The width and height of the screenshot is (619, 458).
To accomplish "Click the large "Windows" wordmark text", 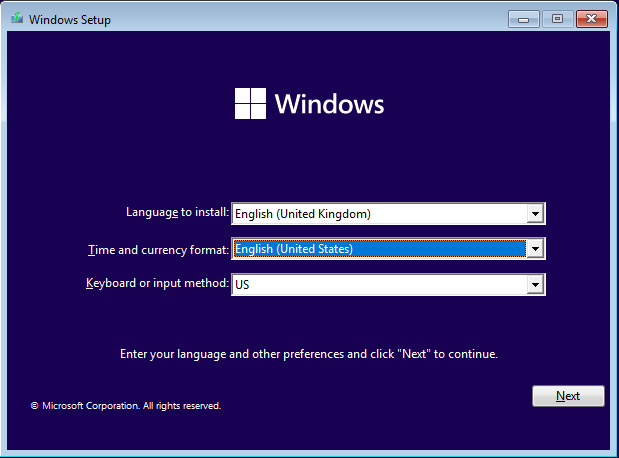I will [x=329, y=104].
